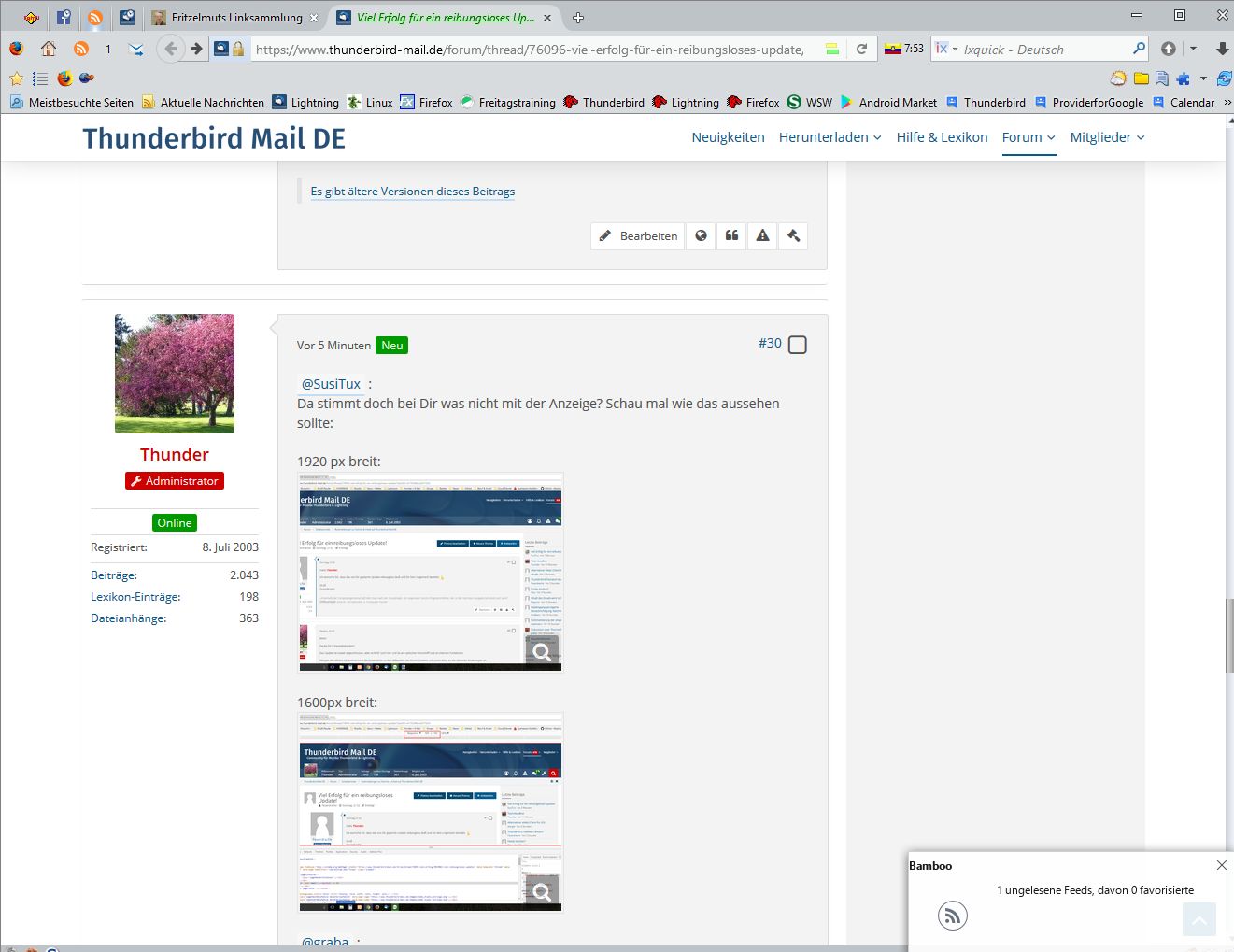The image size is (1234, 952).
Task: Reload the current page
Action: (x=862, y=49)
